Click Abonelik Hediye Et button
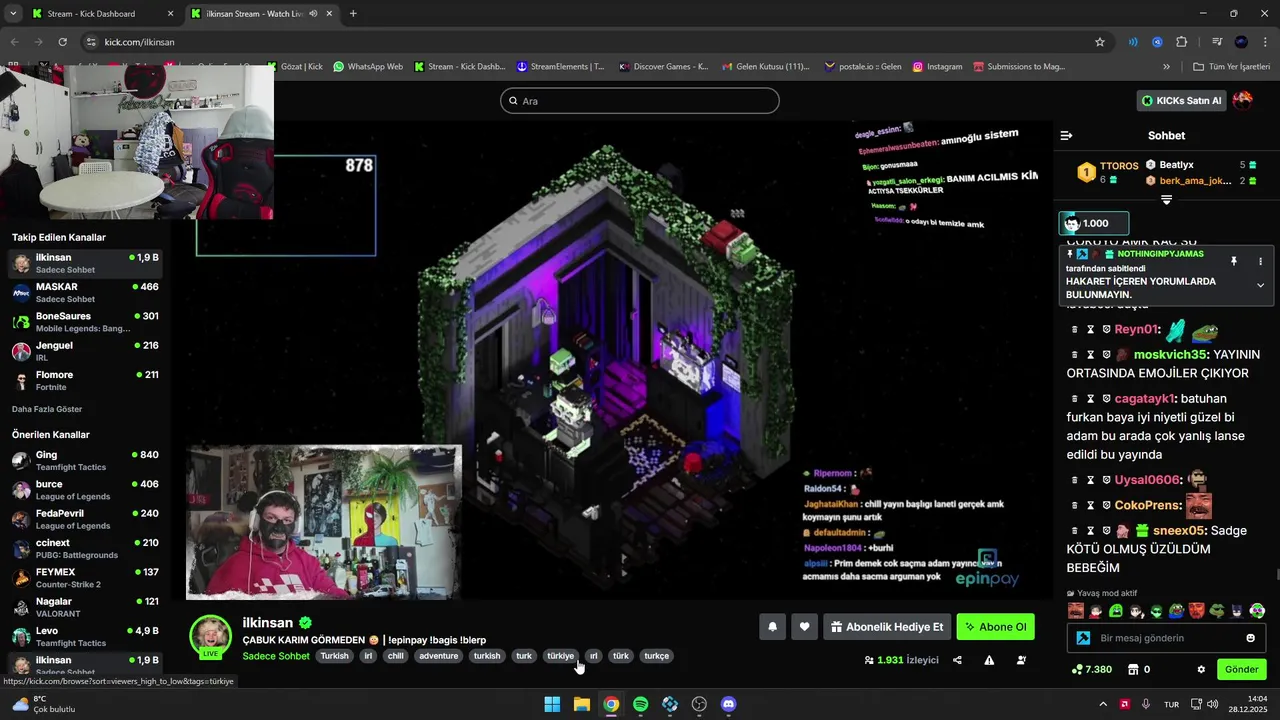The width and height of the screenshot is (1280, 720). (x=886, y=627)
